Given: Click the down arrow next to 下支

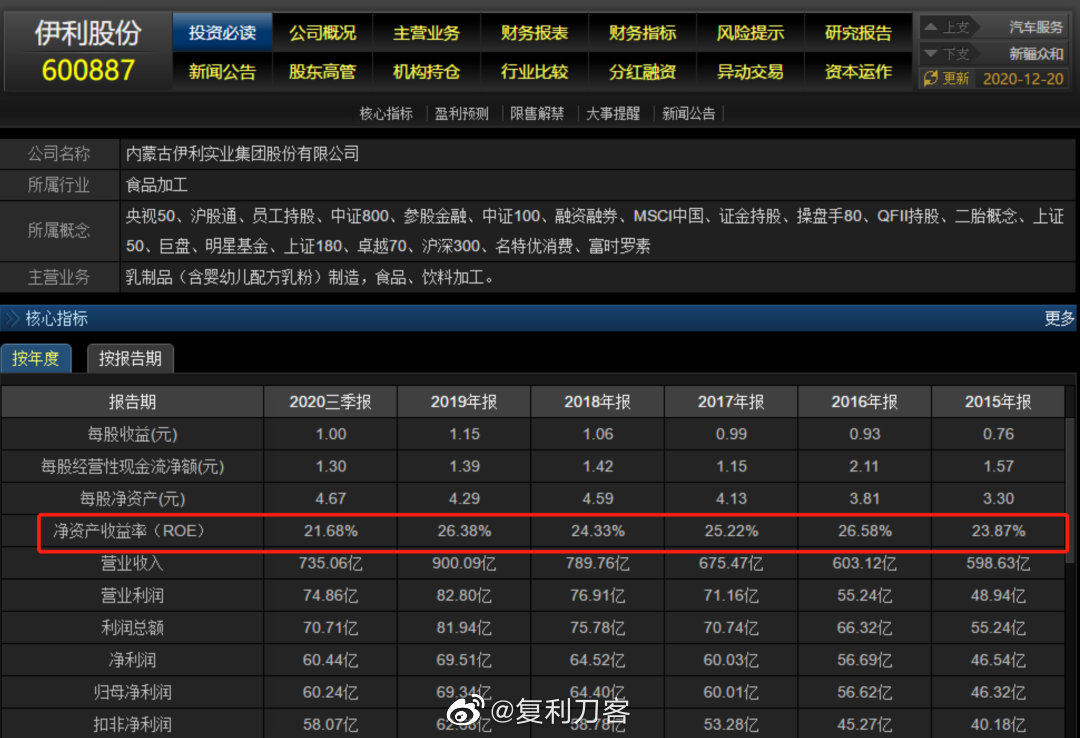Looking at the screenshot, I should tap(931, 53).
